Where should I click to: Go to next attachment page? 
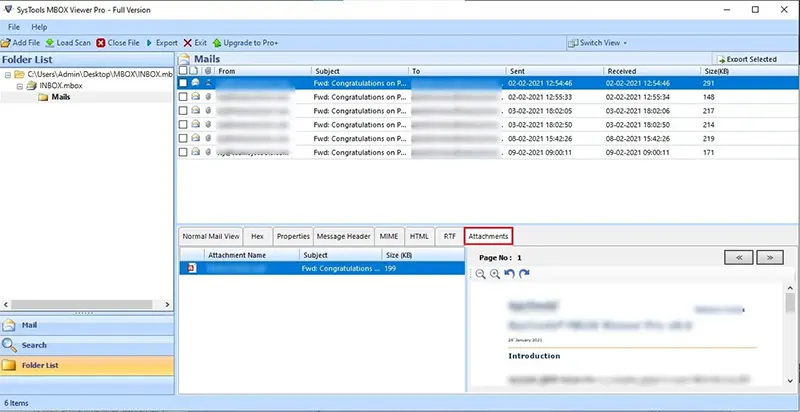coord(768,256)
